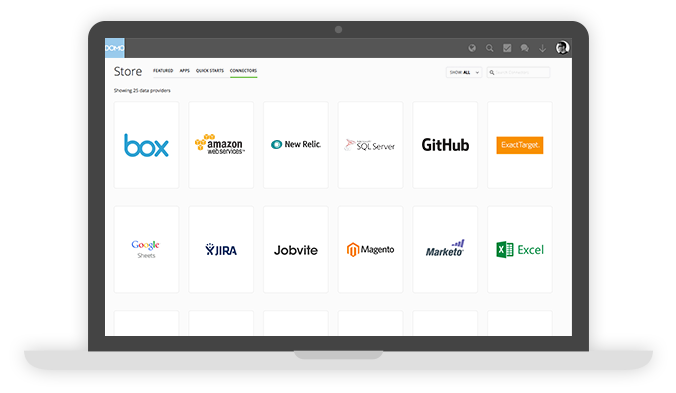Image resolution: width=676 pixels, height=393 pixels.
Task: Open the chat bubbles icon
Action: [x=525, y=48]
